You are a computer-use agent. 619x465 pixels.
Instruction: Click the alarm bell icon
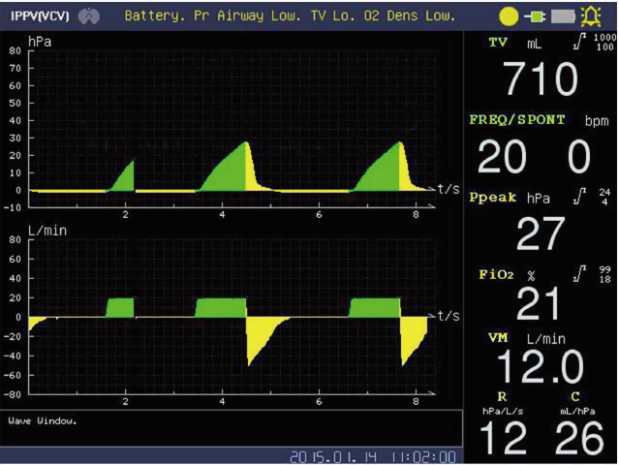(591, 16)
